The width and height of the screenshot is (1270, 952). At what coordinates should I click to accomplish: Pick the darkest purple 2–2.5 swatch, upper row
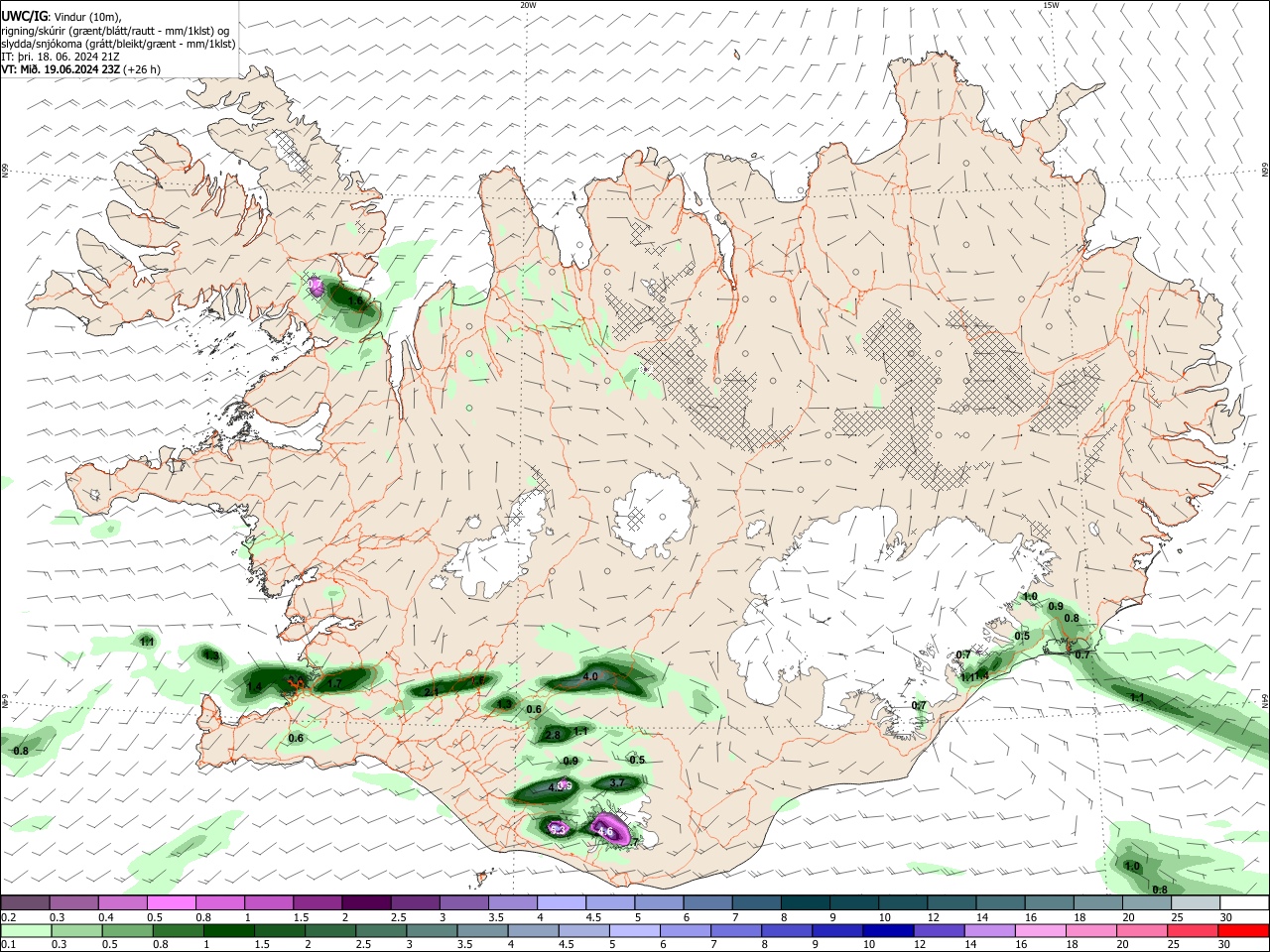tap(365, 903)
